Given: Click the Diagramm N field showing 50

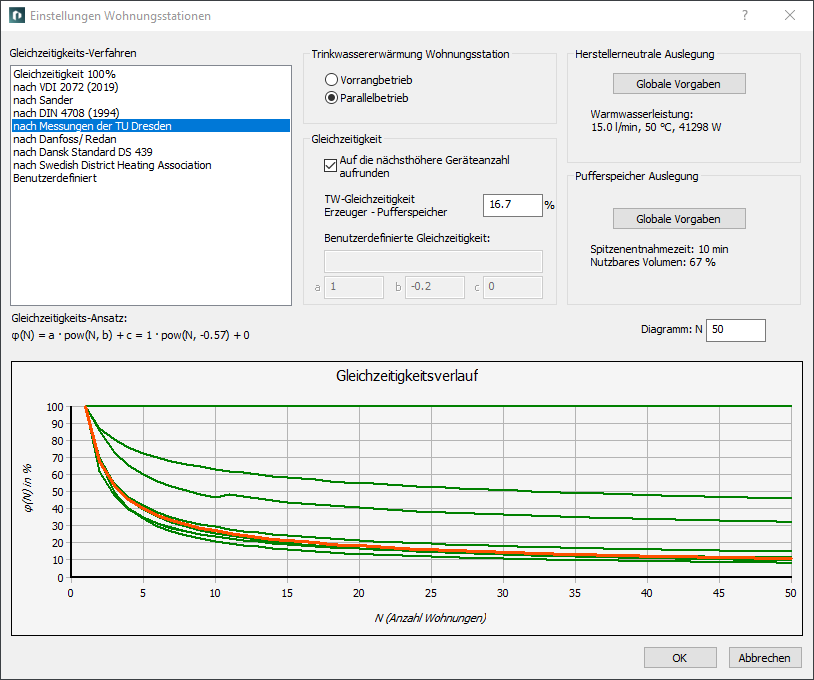Looking at the screenshot, I should [x=736, y=330].
